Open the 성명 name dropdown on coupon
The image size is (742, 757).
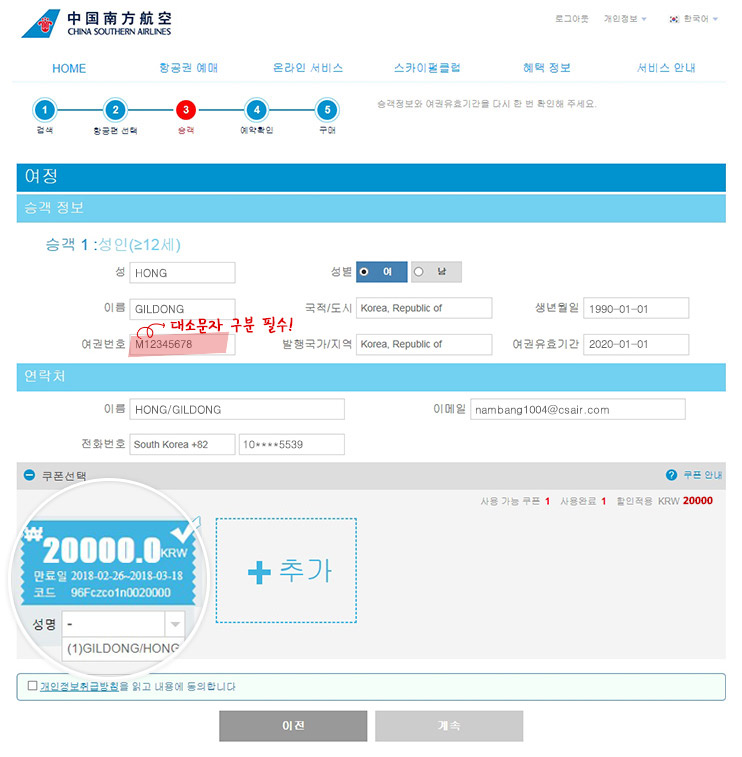coord(175,624)
